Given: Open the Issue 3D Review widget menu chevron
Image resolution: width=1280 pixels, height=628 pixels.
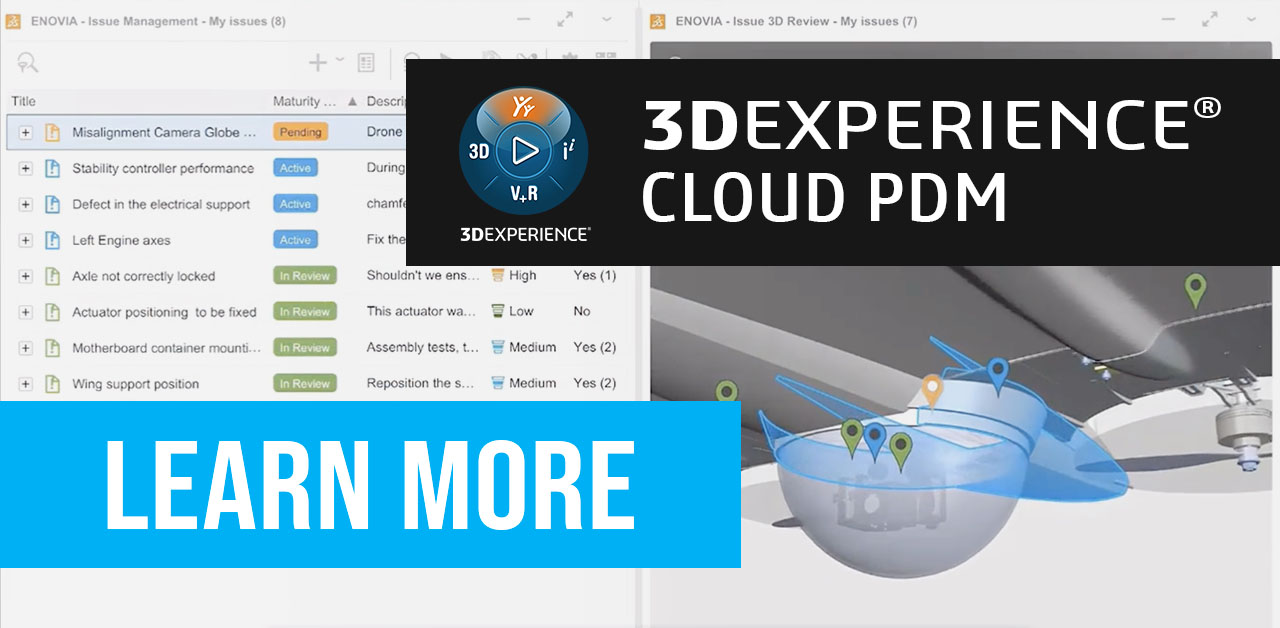Looking at the screenshot, I should coord(1252,19).
